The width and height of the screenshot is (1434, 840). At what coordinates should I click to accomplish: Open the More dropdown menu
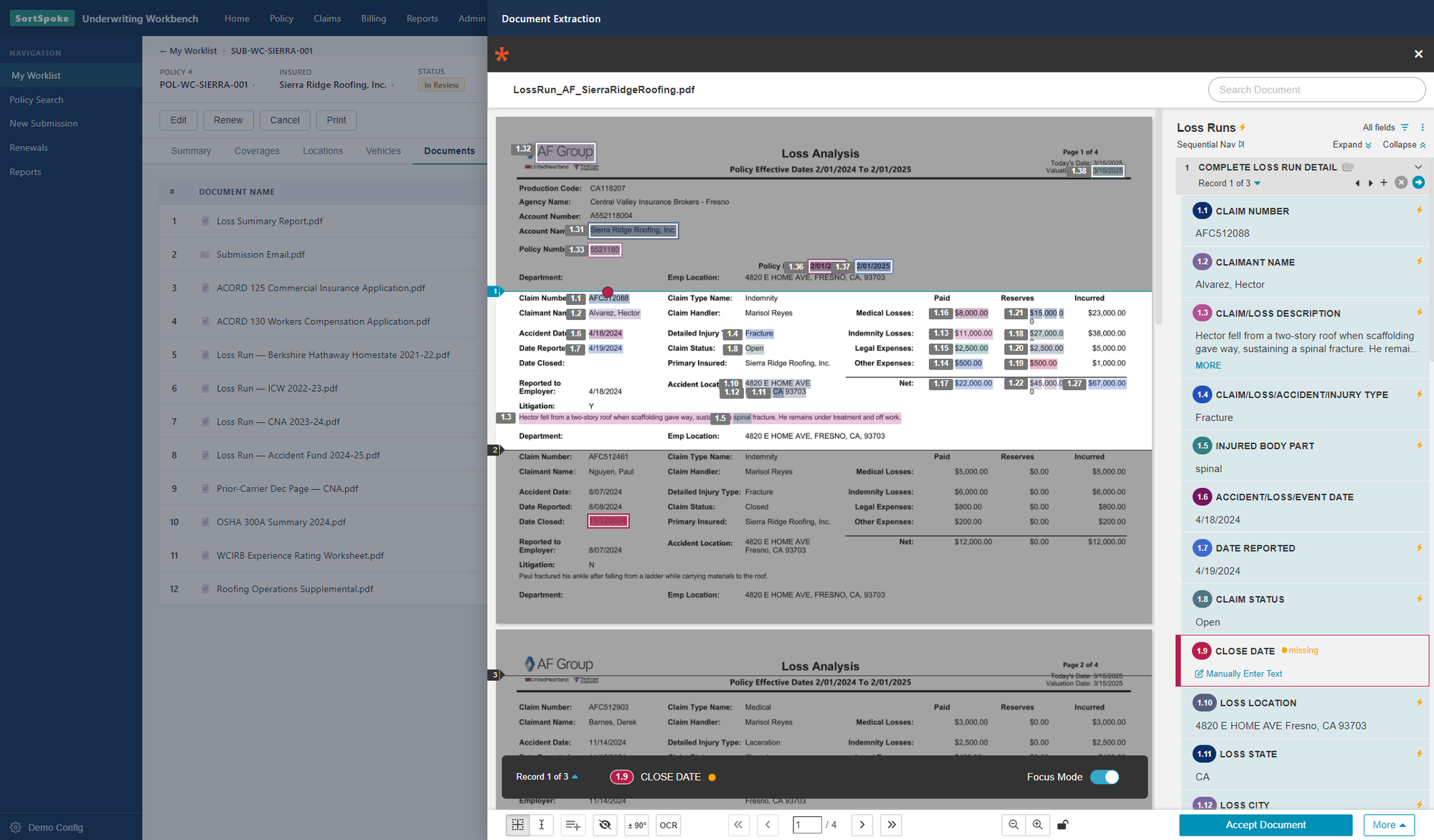[1389, 825]
